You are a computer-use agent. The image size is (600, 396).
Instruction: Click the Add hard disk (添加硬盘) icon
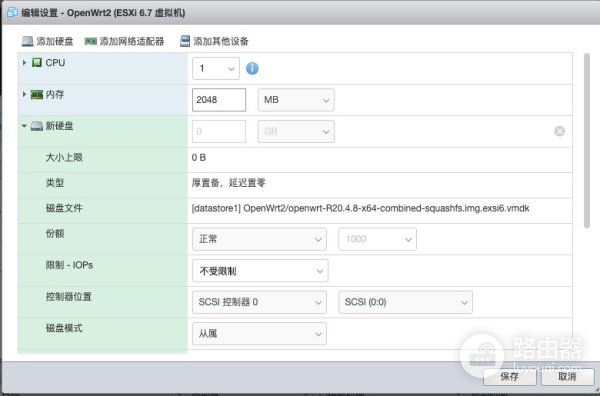tap(28, 41)
